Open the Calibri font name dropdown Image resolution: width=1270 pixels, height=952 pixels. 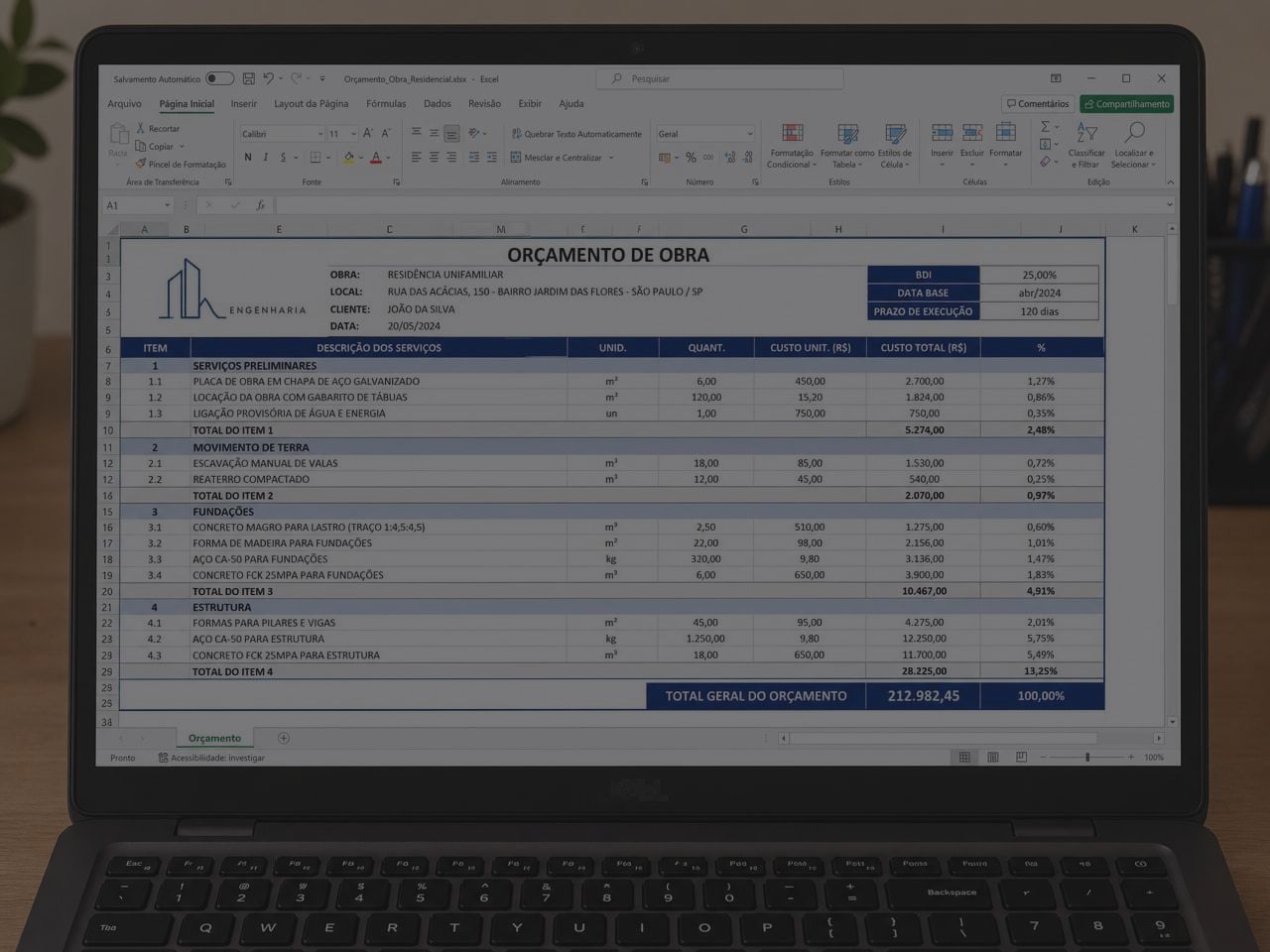tap(320, 134)
